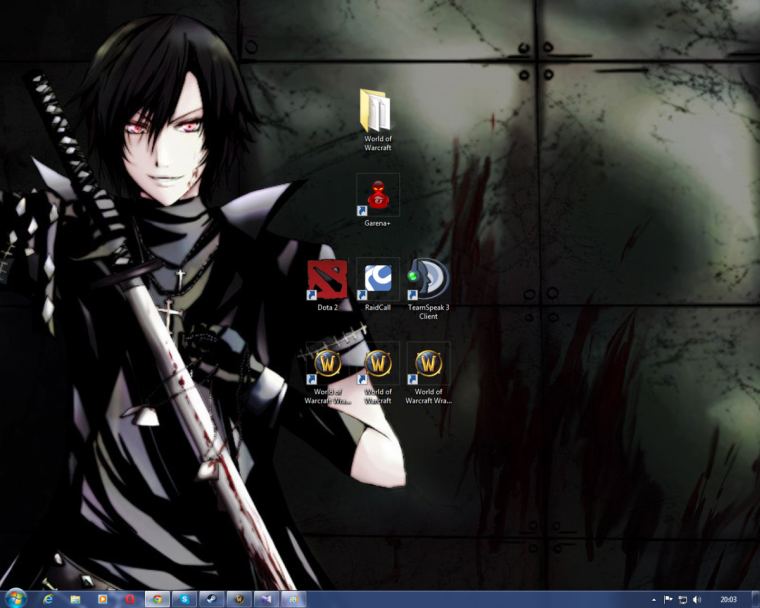Screen dimensions: 760x608
Task: Switch to Skype in the taskbar
Action: click(x=184, y=599)
